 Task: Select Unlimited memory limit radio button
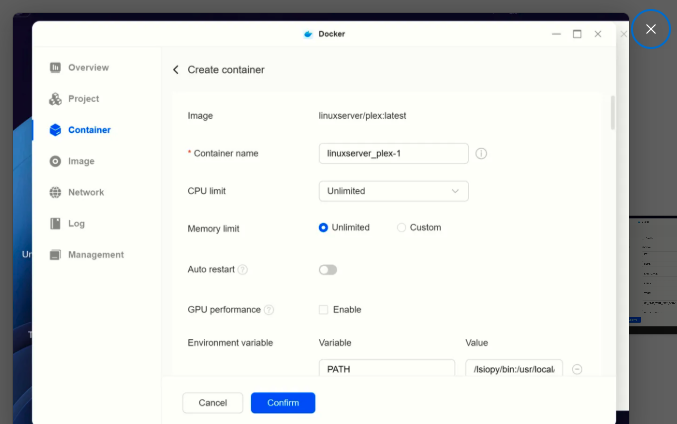[x=323, y=228]
